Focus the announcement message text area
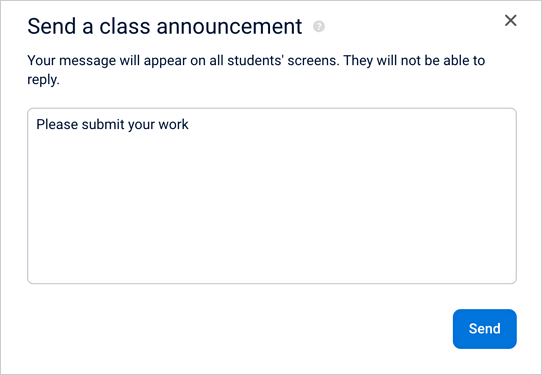Screen dimensions: 542x375 pos(272,196)
